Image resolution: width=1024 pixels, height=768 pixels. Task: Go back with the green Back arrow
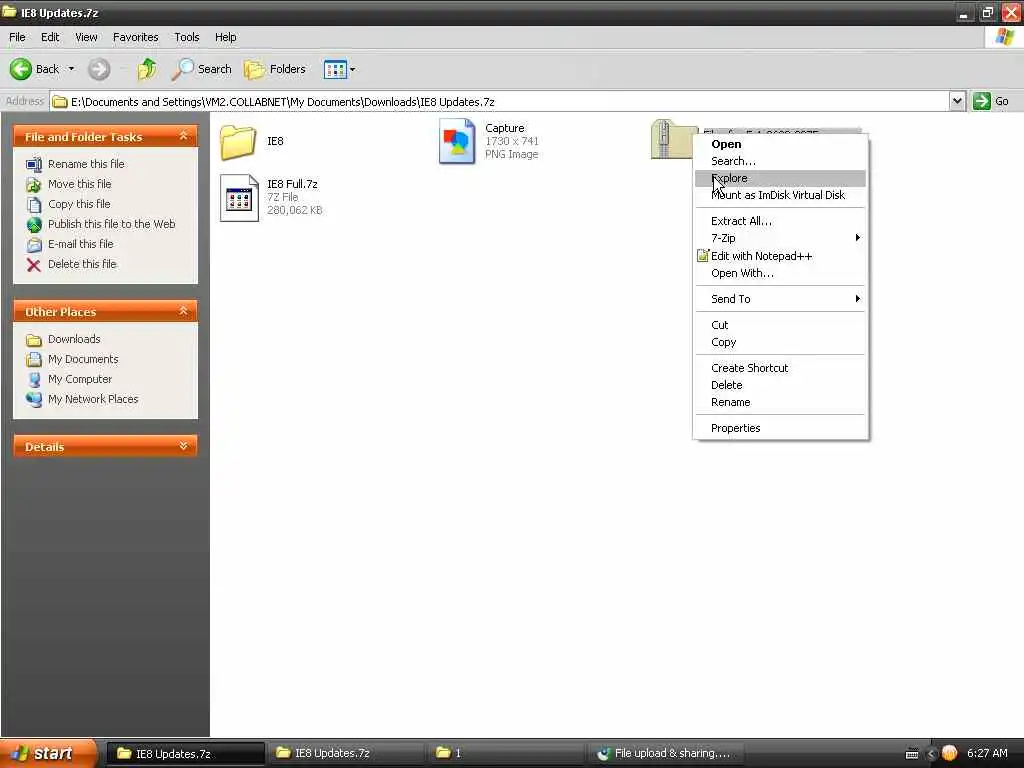point(34,69)
